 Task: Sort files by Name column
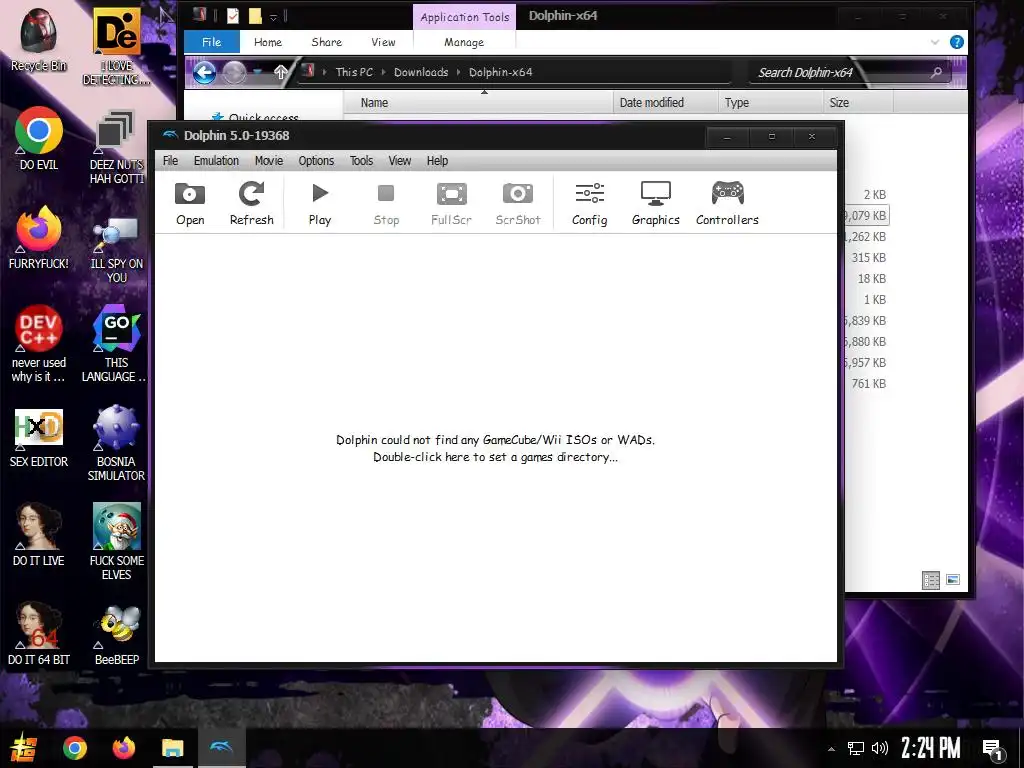coord(479,103)
